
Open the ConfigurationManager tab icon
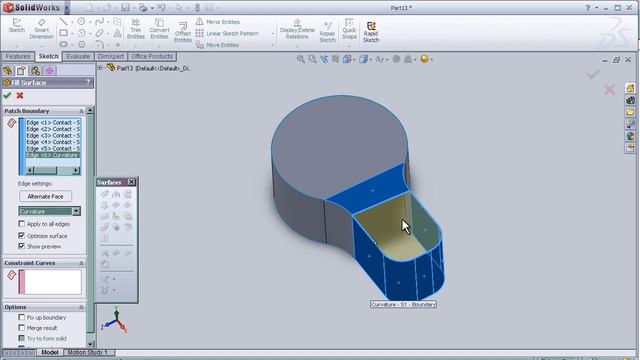pos(36,71)
